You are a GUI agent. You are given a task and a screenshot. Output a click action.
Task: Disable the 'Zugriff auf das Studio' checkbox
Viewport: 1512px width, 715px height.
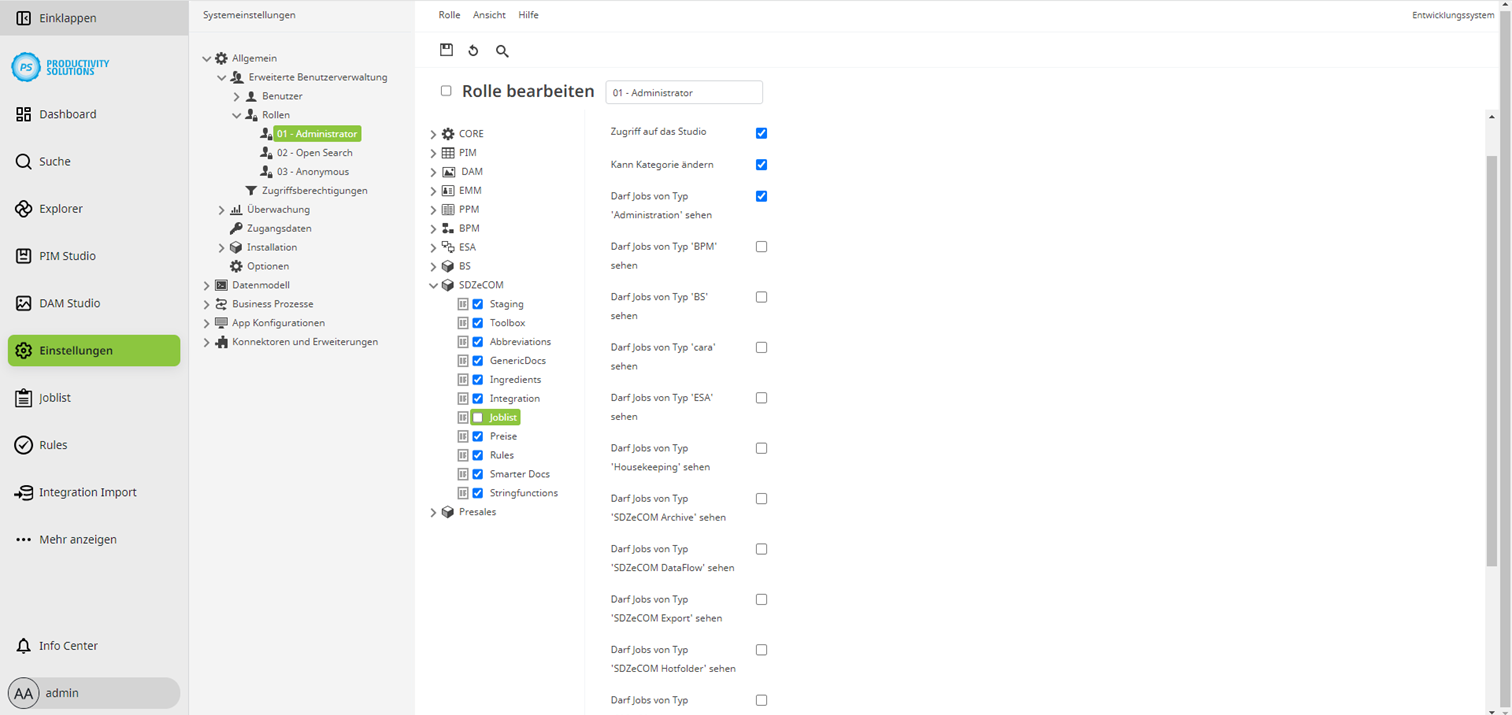tap(761, 132)
